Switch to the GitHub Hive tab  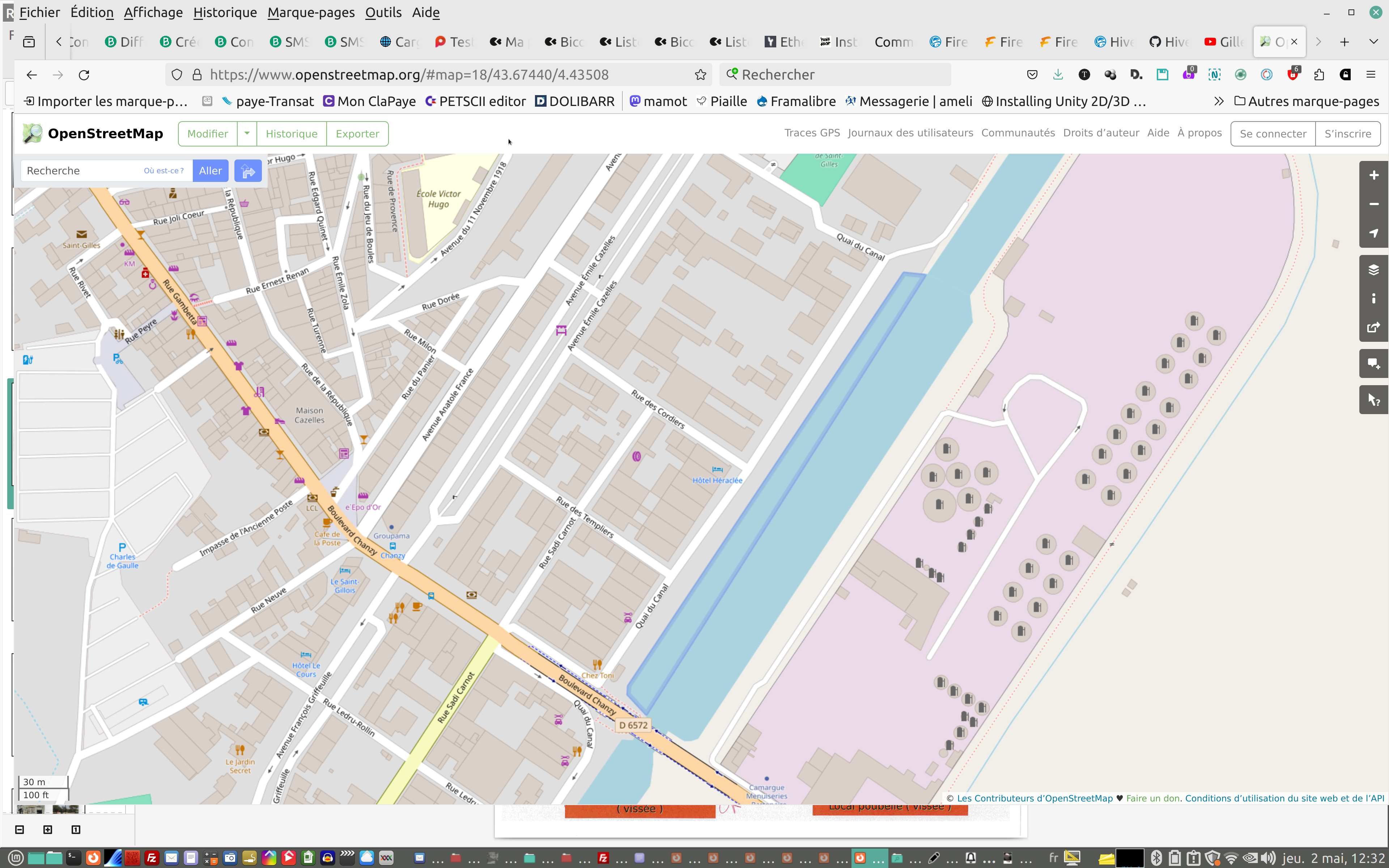tap(1169, 42)
